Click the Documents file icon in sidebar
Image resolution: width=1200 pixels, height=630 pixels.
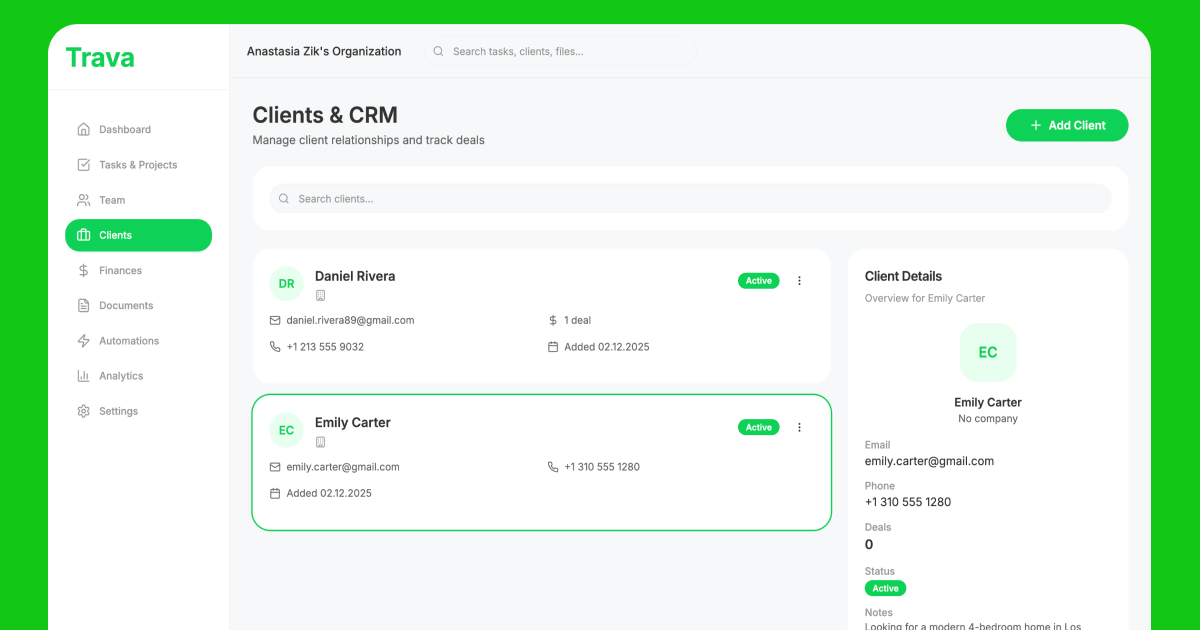click(84, 305)
